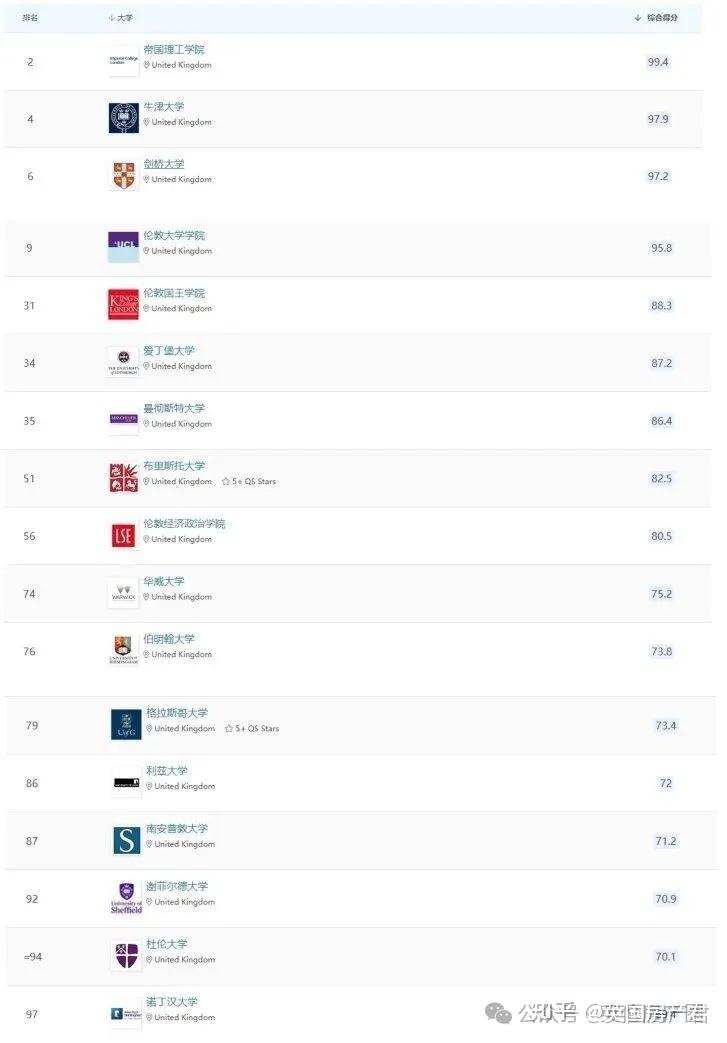
Task: Sort by 大学 column header
Action: [x=124, y=18]
